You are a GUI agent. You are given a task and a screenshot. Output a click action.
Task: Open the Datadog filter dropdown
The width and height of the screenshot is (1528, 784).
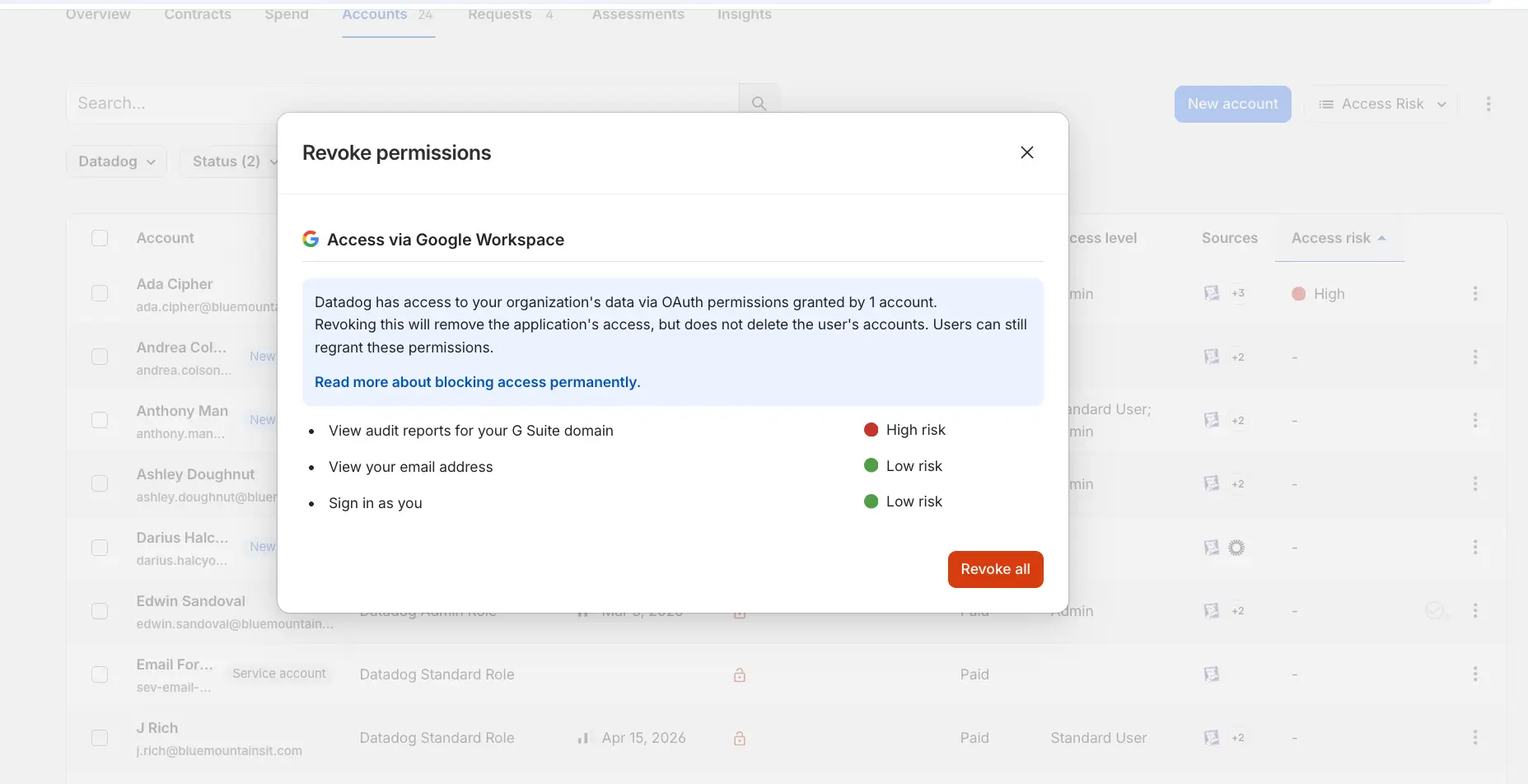click(x=115, y=161)
